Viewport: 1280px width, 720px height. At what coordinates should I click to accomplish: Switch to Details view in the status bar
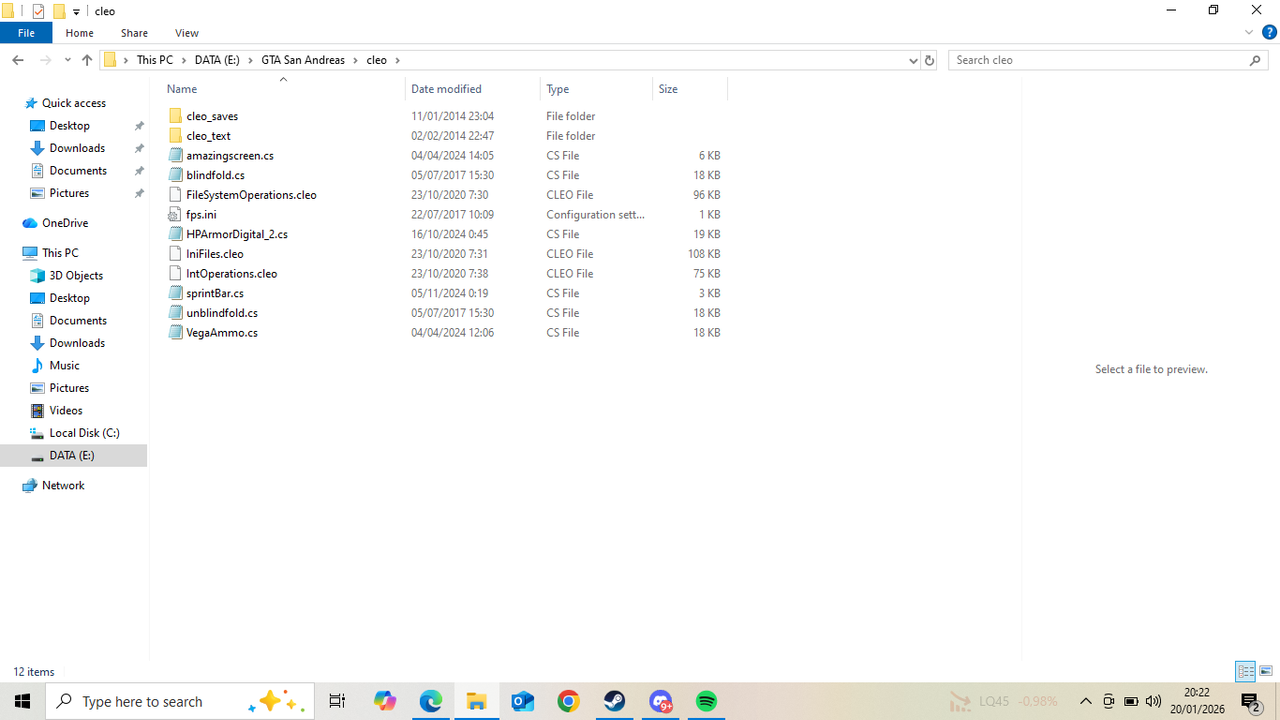[x=1245, y=672]
